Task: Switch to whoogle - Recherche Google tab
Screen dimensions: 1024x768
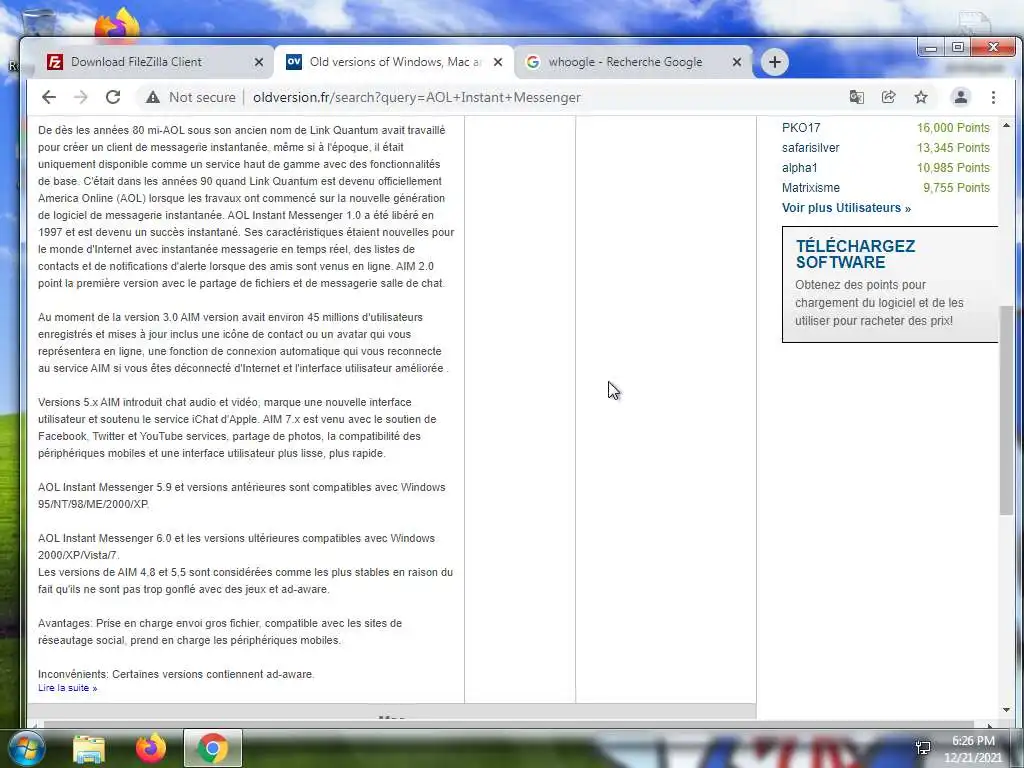Action: coord(633,62)
